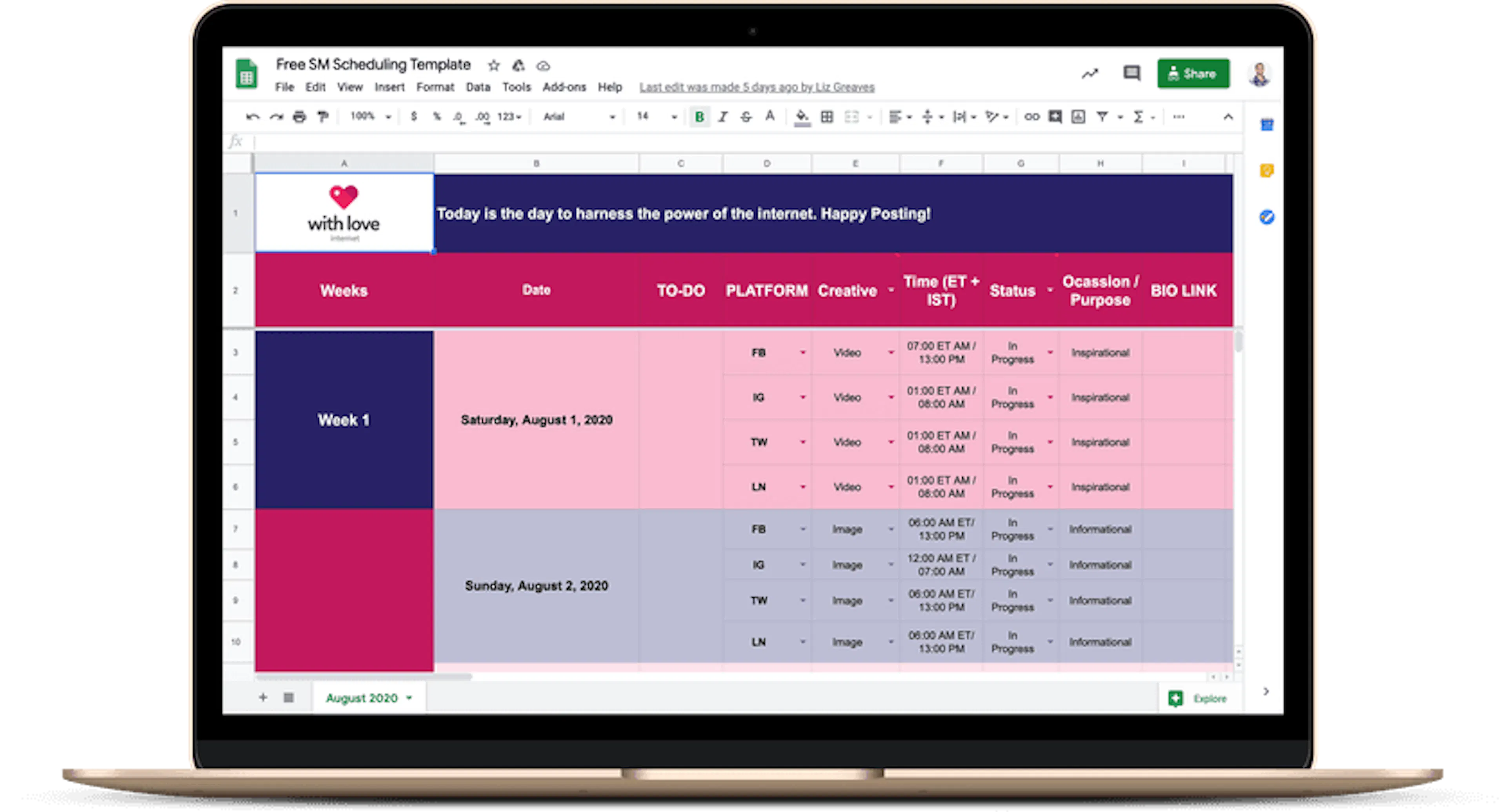
Task: Toggle bold formatting
Action: [x=698, y=116]
